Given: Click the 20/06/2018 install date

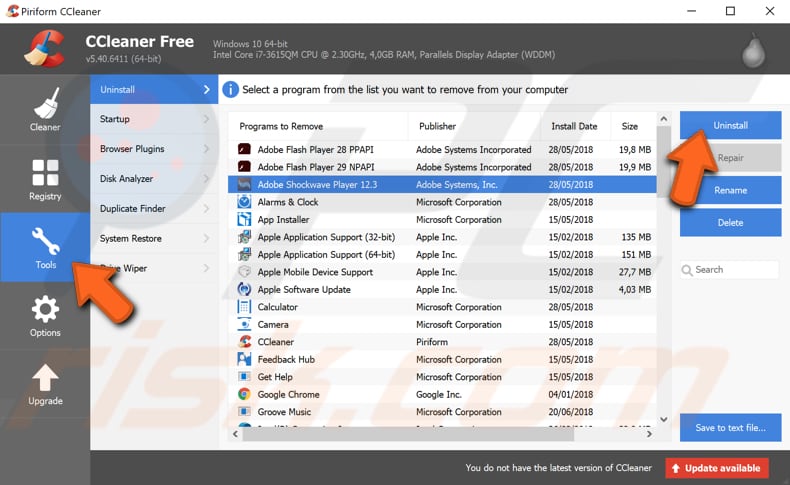Looking at the screenshot, I should 570,412.
